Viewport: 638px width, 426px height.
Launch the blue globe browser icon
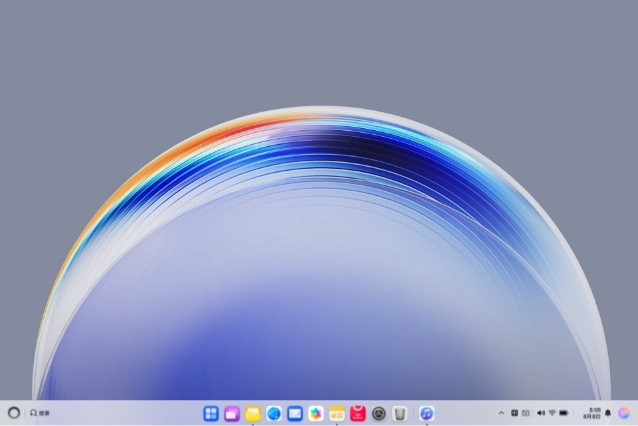pyautogui.click(x=274, y=413)
